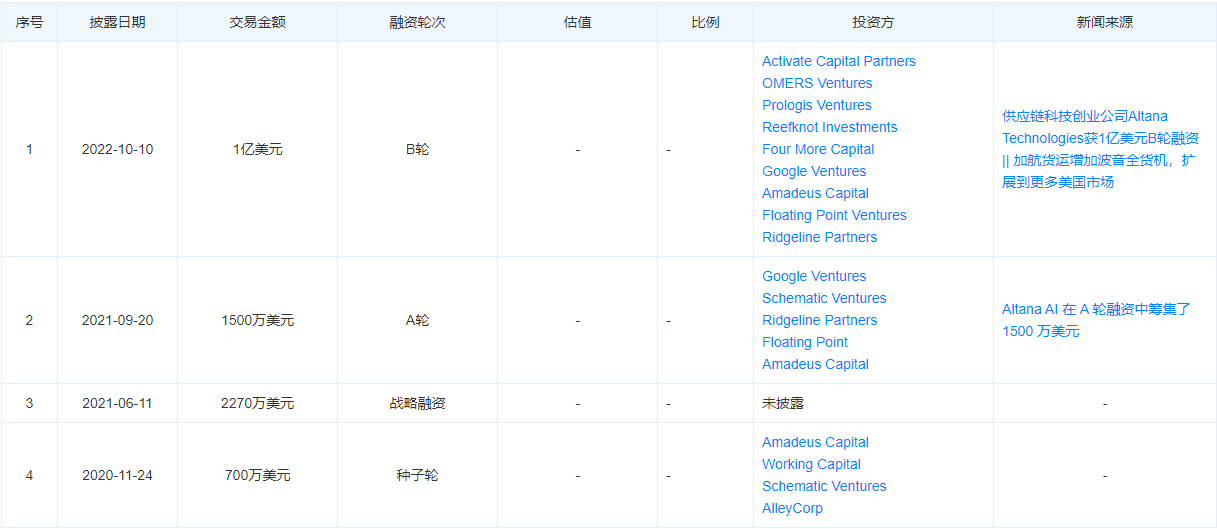Screen dimensions: 1217x529
Task: Click amount cell 1亿美元
Action: pyautogui.click(x=257, y=149)
